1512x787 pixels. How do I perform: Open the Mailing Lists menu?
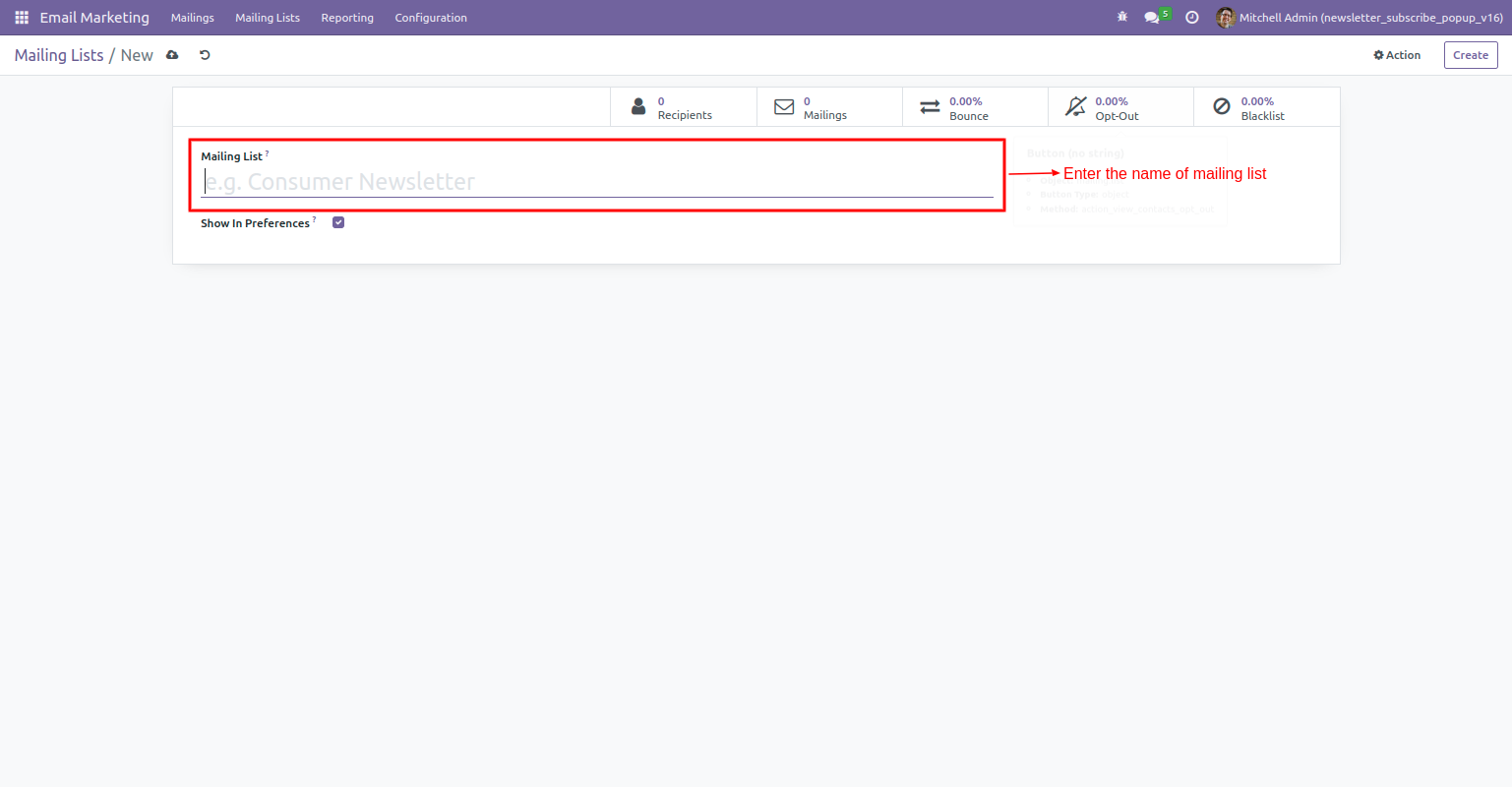[x=268, y=18]
